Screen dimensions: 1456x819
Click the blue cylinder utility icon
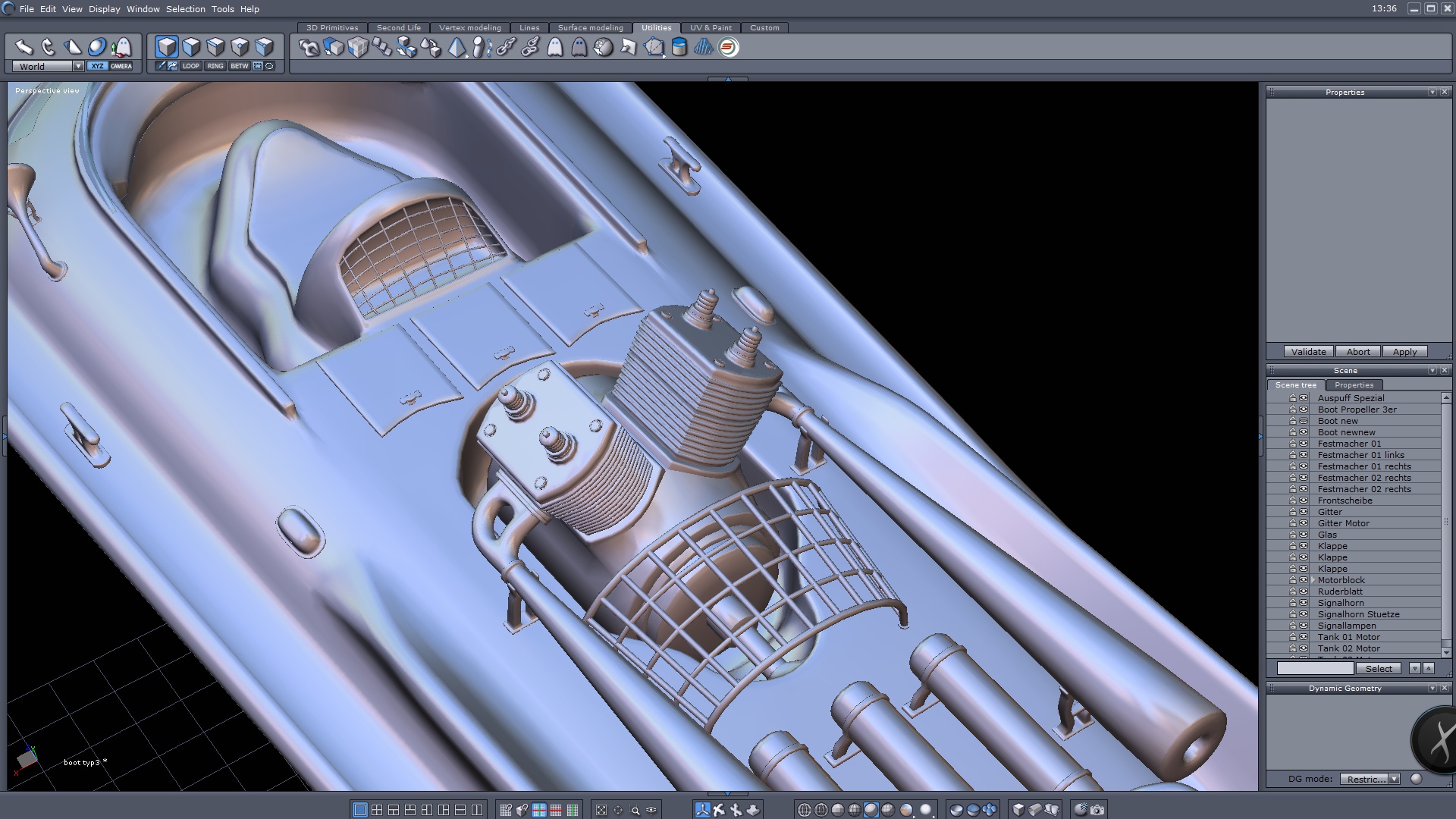(x=679, y=47)
